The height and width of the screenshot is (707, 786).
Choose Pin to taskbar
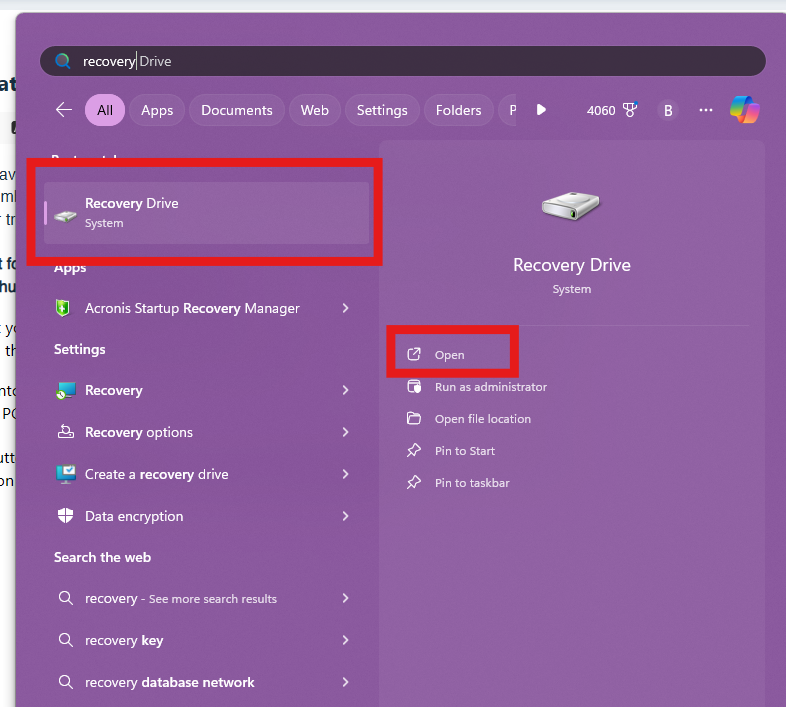pyautogui.click(x=472, y=483)
